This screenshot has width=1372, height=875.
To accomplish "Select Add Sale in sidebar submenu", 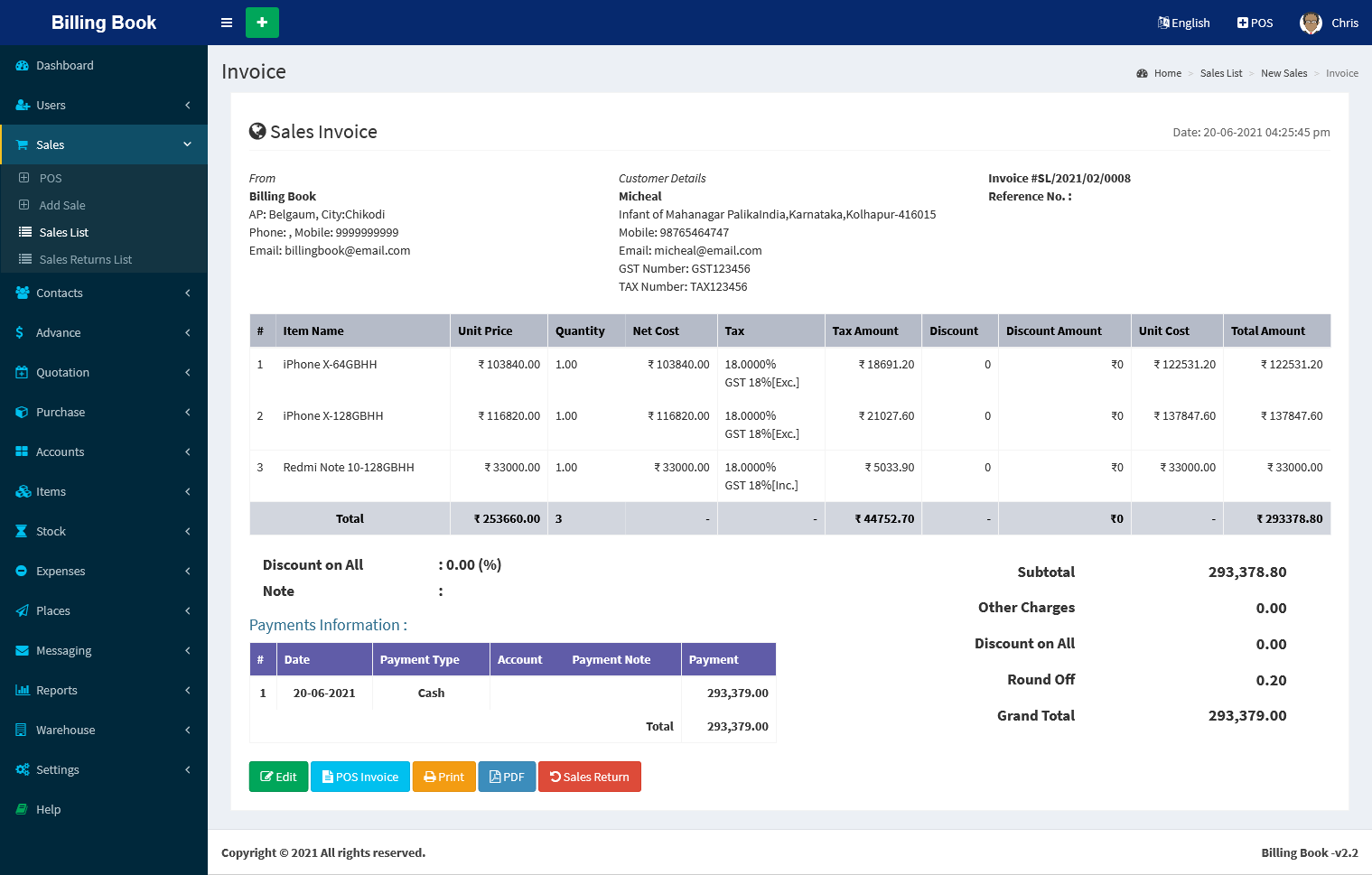I will 62,206.
